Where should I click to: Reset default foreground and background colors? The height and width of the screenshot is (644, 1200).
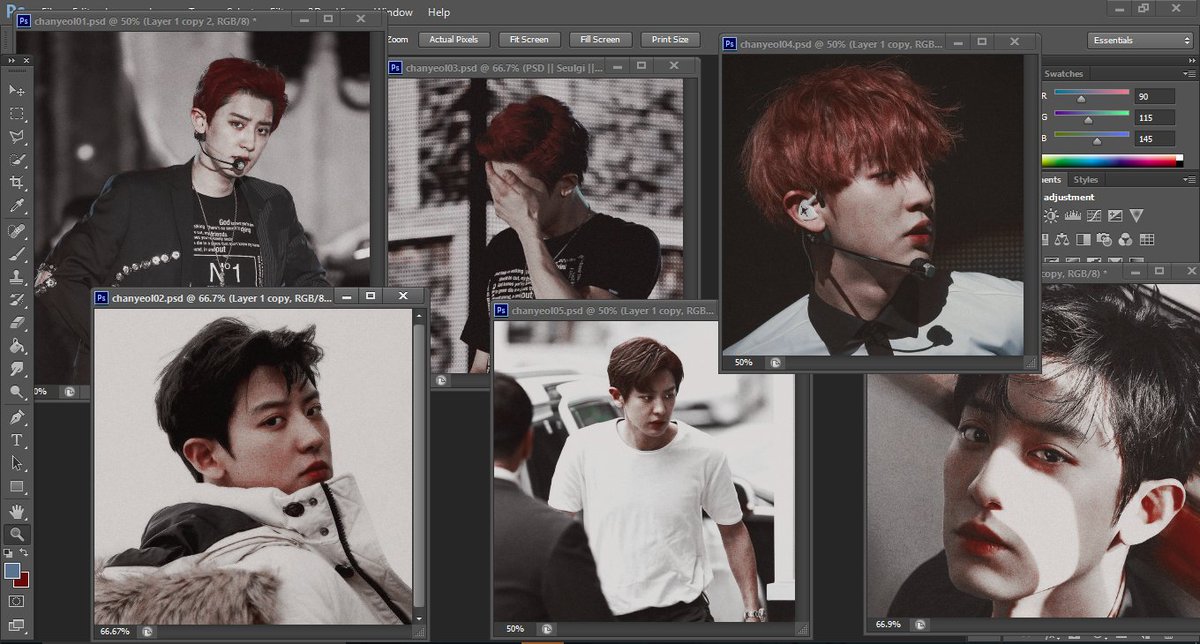[9, 553]
